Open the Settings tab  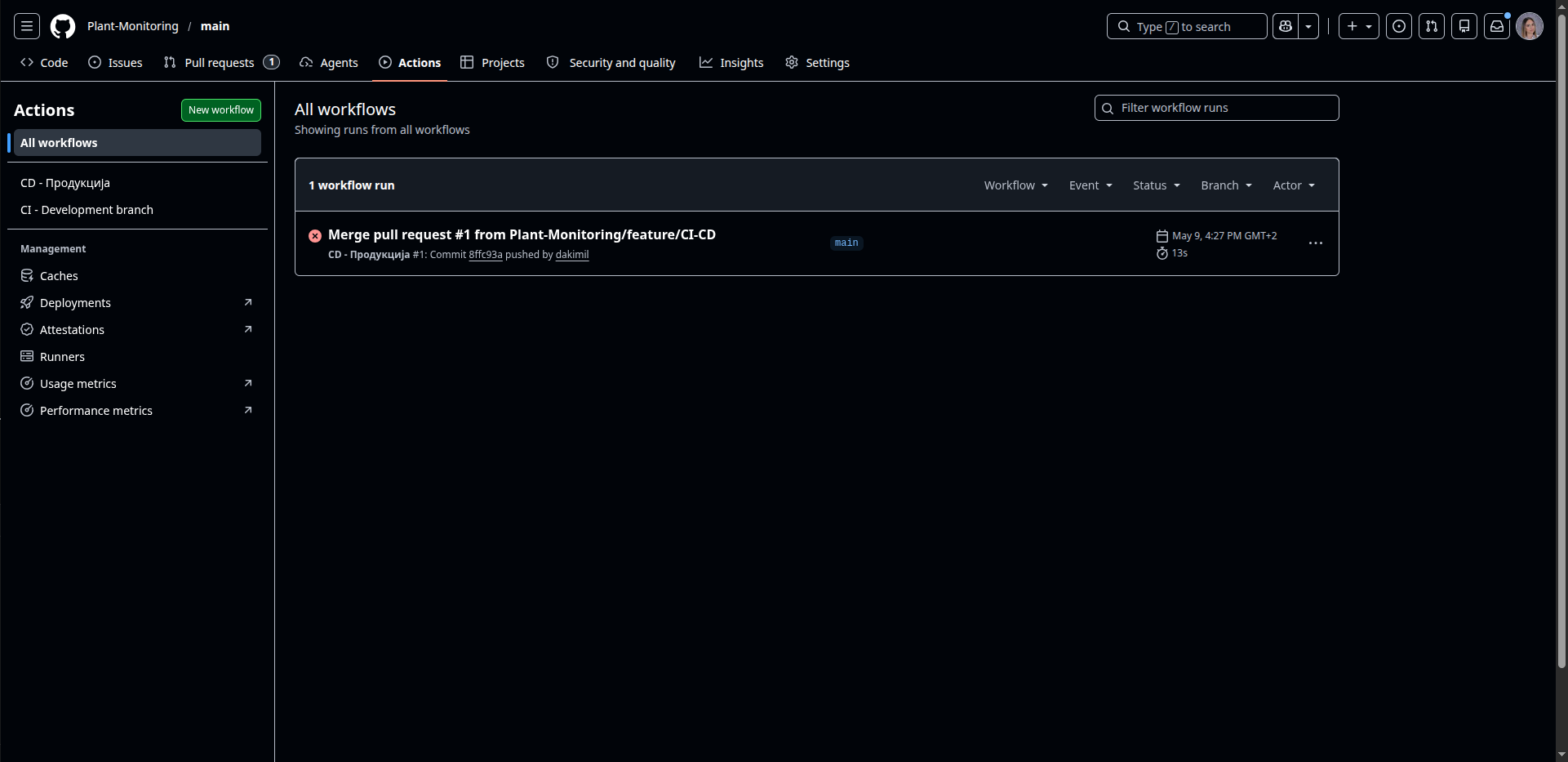(x=817, y=63)
